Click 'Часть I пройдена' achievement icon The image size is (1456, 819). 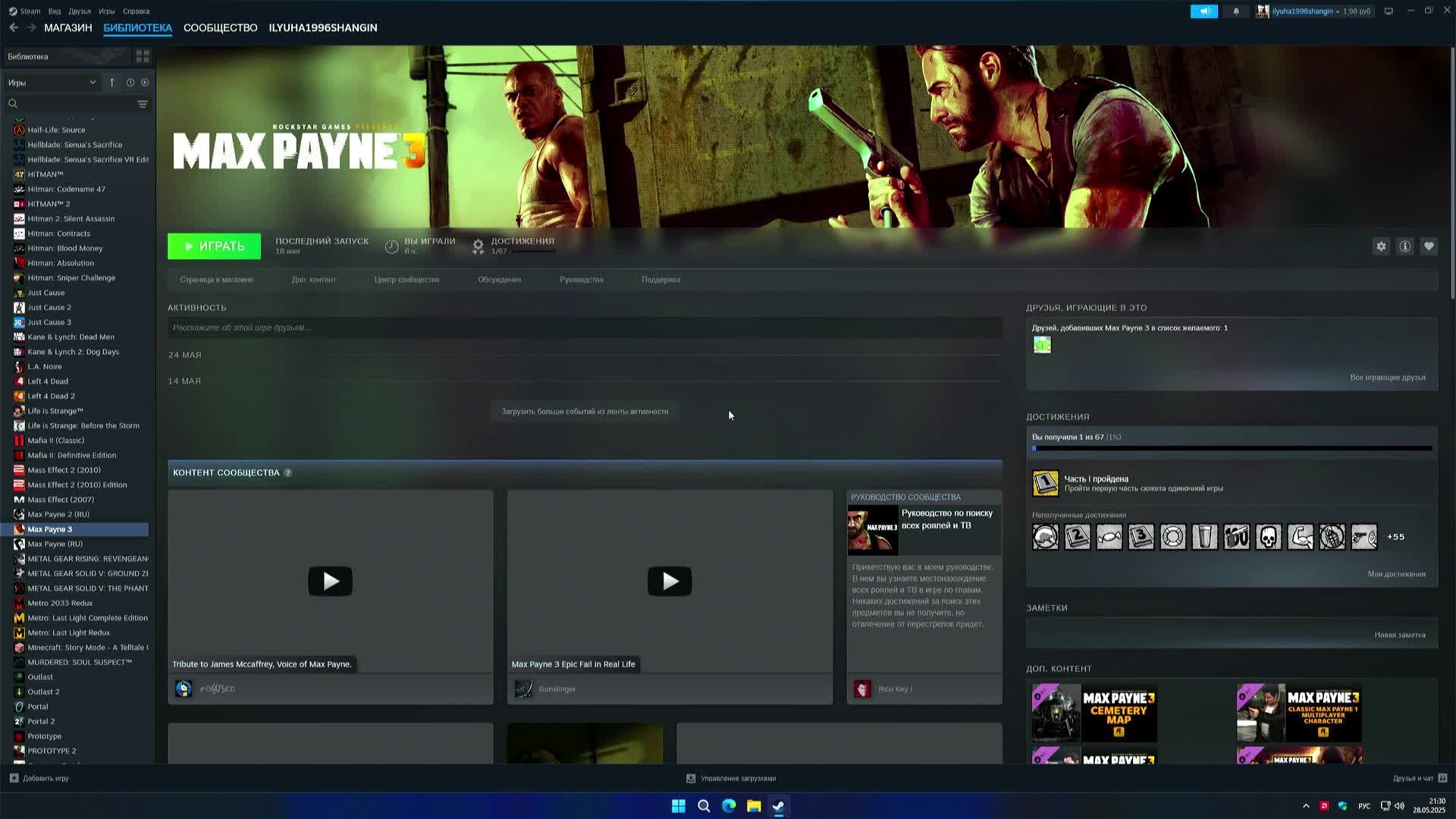(1046, 483)
